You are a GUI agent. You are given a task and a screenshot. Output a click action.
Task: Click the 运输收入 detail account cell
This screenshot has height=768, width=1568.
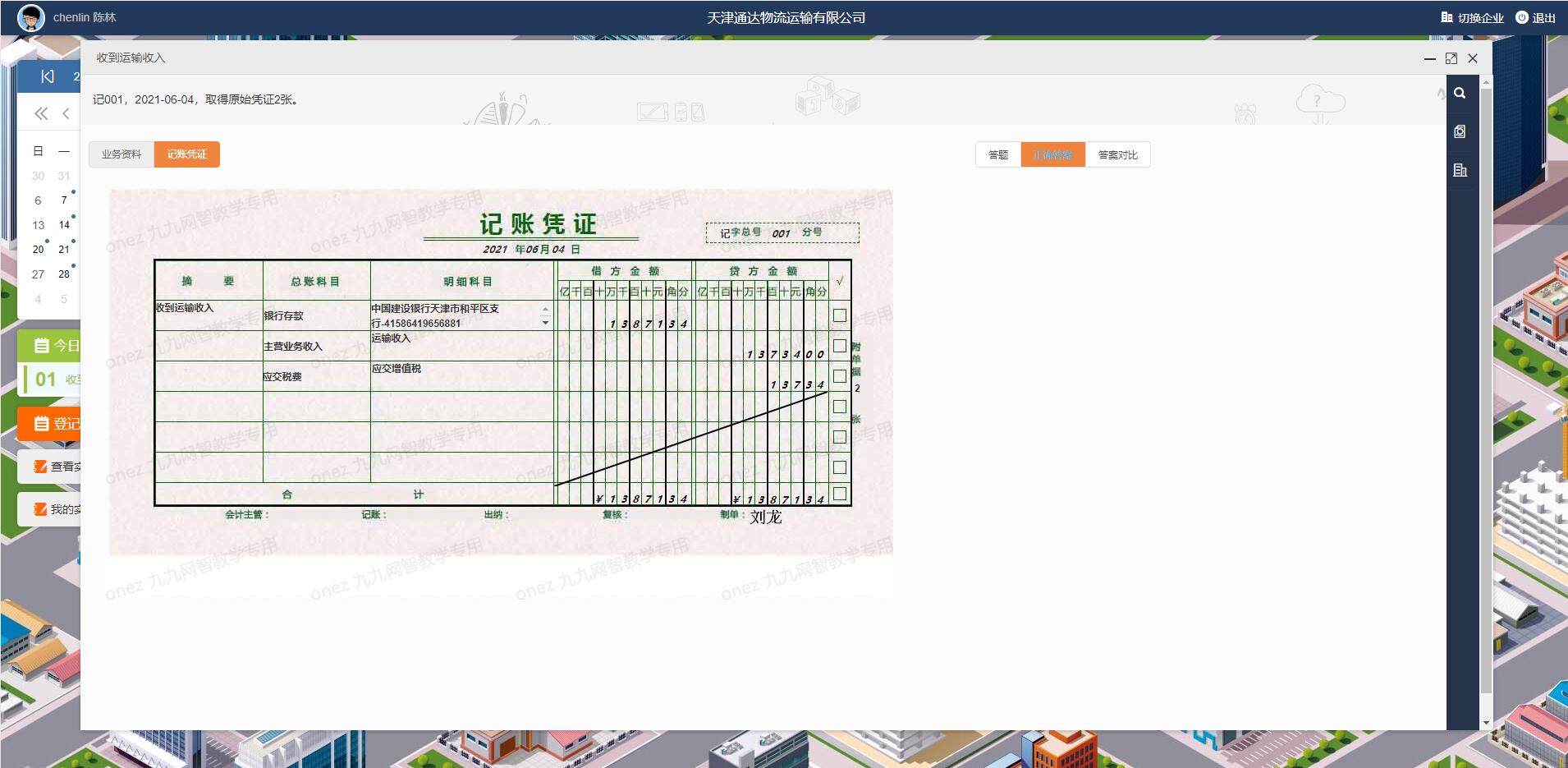click(462, 346)
